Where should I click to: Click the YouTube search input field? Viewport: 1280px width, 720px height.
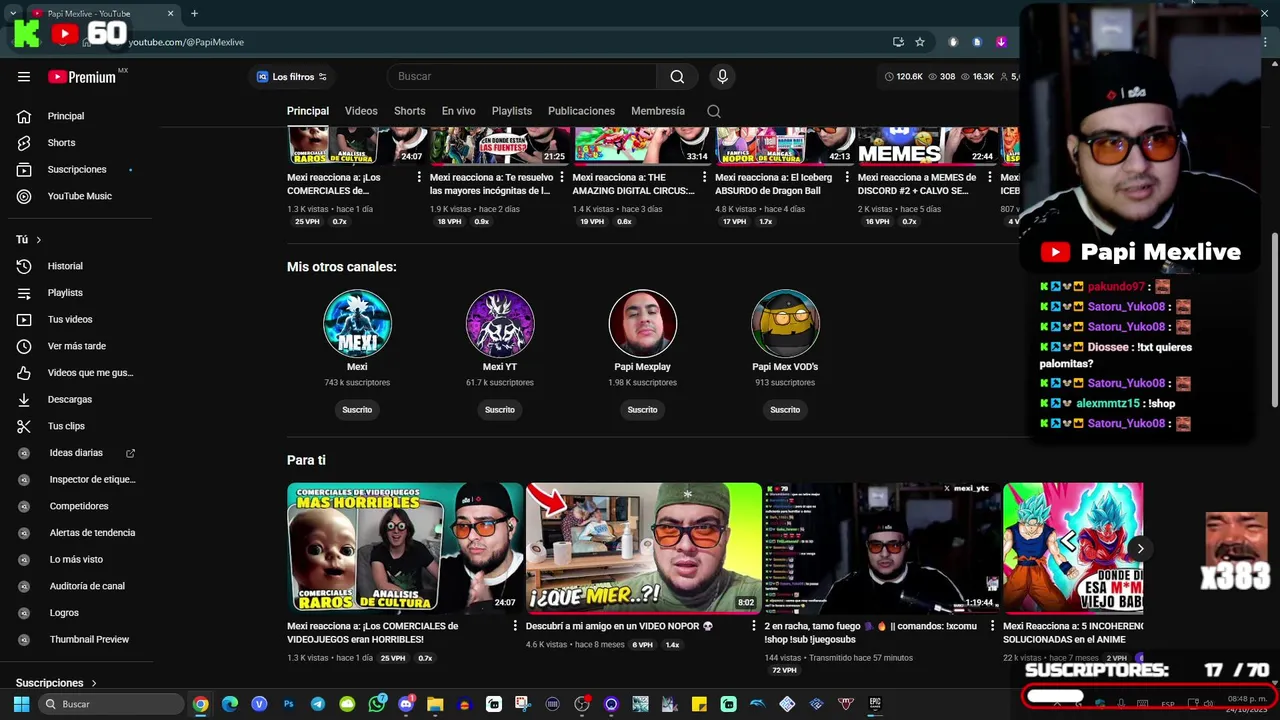tap(522, 76)
